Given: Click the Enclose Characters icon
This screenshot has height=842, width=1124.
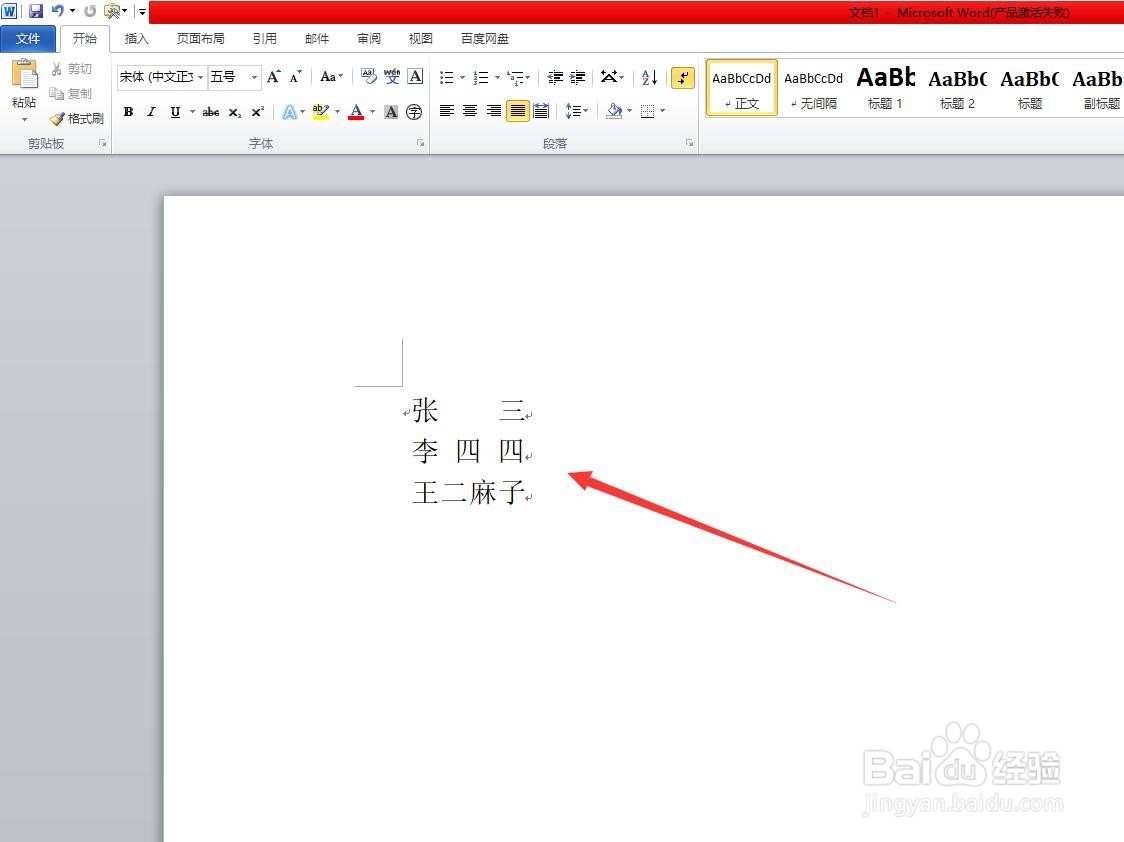Looking at the screenshot, I should pyautogui.click(x=414, y=112).
